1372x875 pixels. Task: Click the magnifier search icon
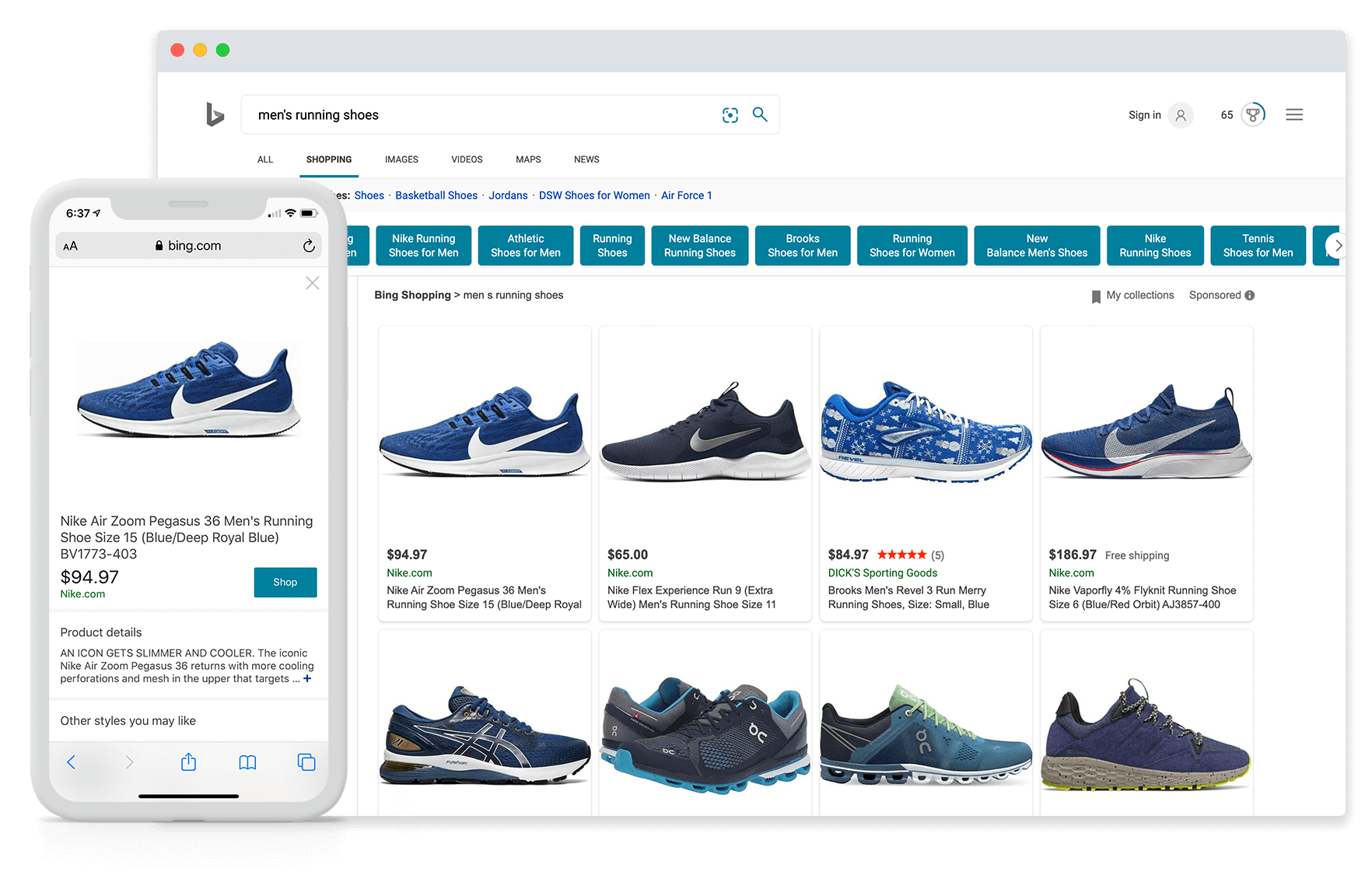(760, 114)
